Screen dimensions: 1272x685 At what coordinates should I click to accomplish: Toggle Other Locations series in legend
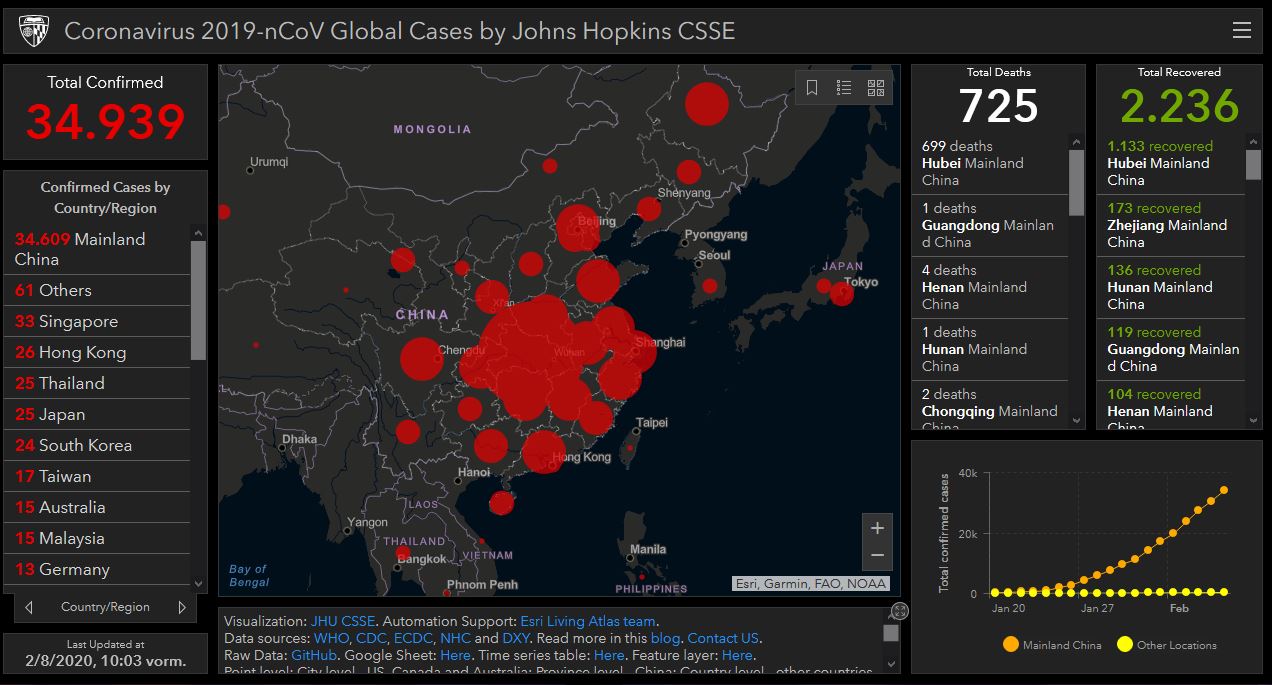[1167, 645]
